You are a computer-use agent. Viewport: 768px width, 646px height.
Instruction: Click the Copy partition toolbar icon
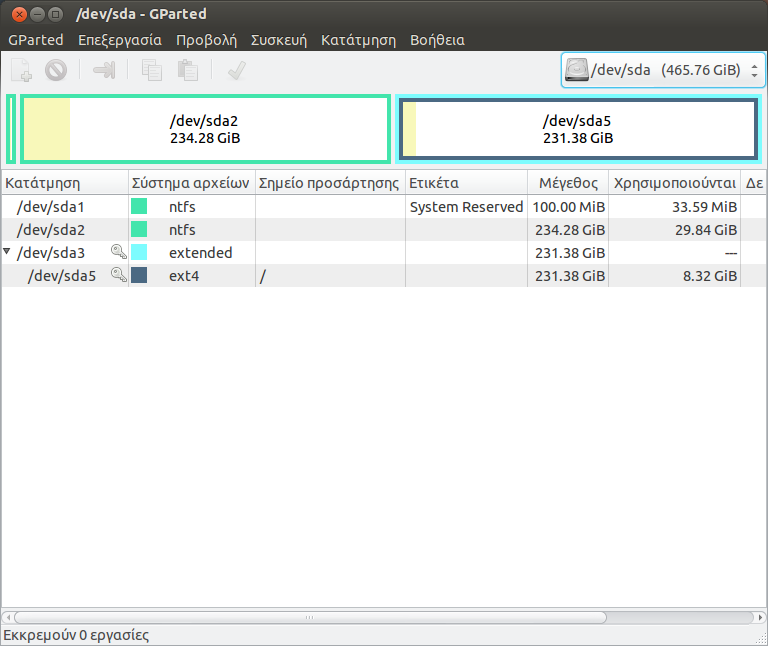[x=152, y=70]
